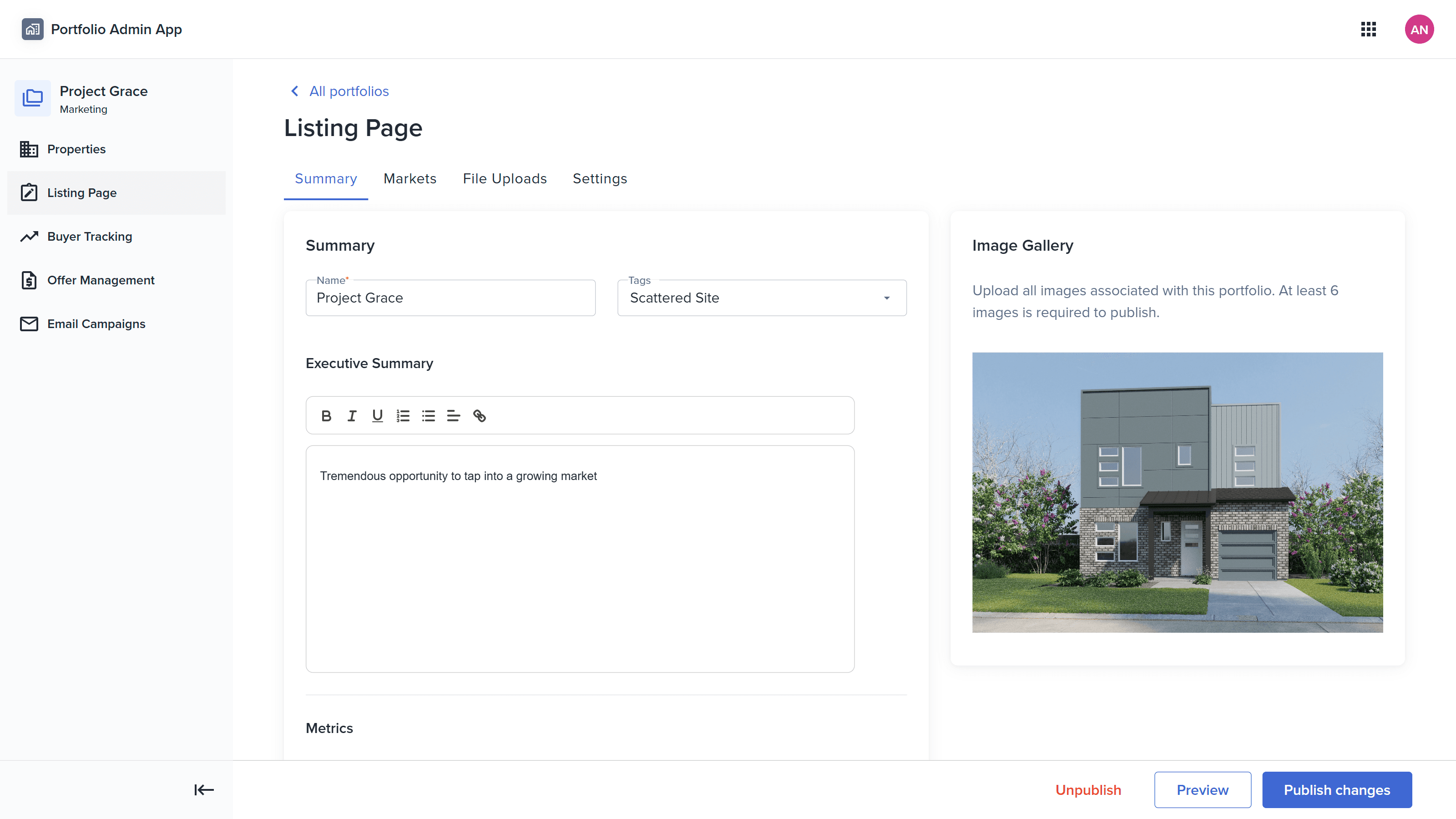The height and width of the screenshot is (819, 1456).
Task: Insert a numbered list
Action: click(403, 415)
